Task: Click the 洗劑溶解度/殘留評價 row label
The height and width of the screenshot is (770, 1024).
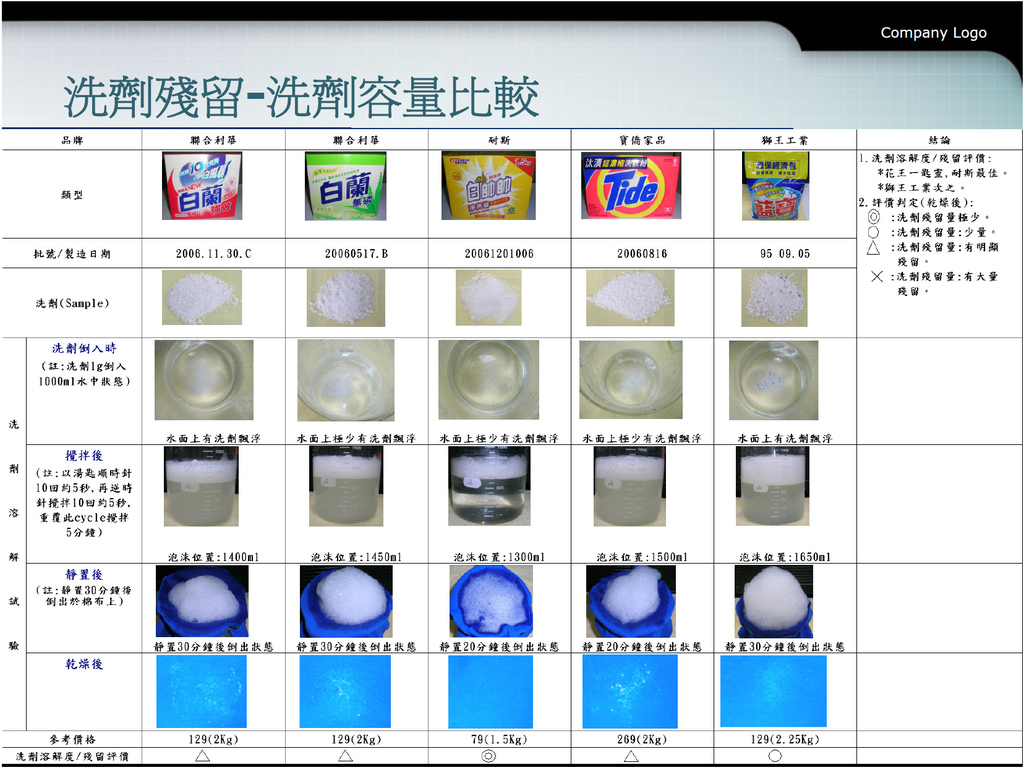Action: 72,756
